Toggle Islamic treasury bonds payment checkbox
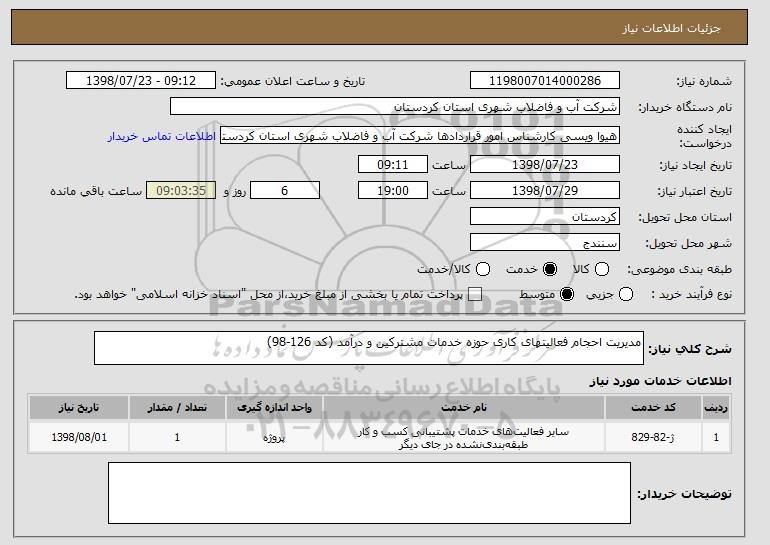The width and height of the screenshot is (770, 545). (x=475, y=295)
